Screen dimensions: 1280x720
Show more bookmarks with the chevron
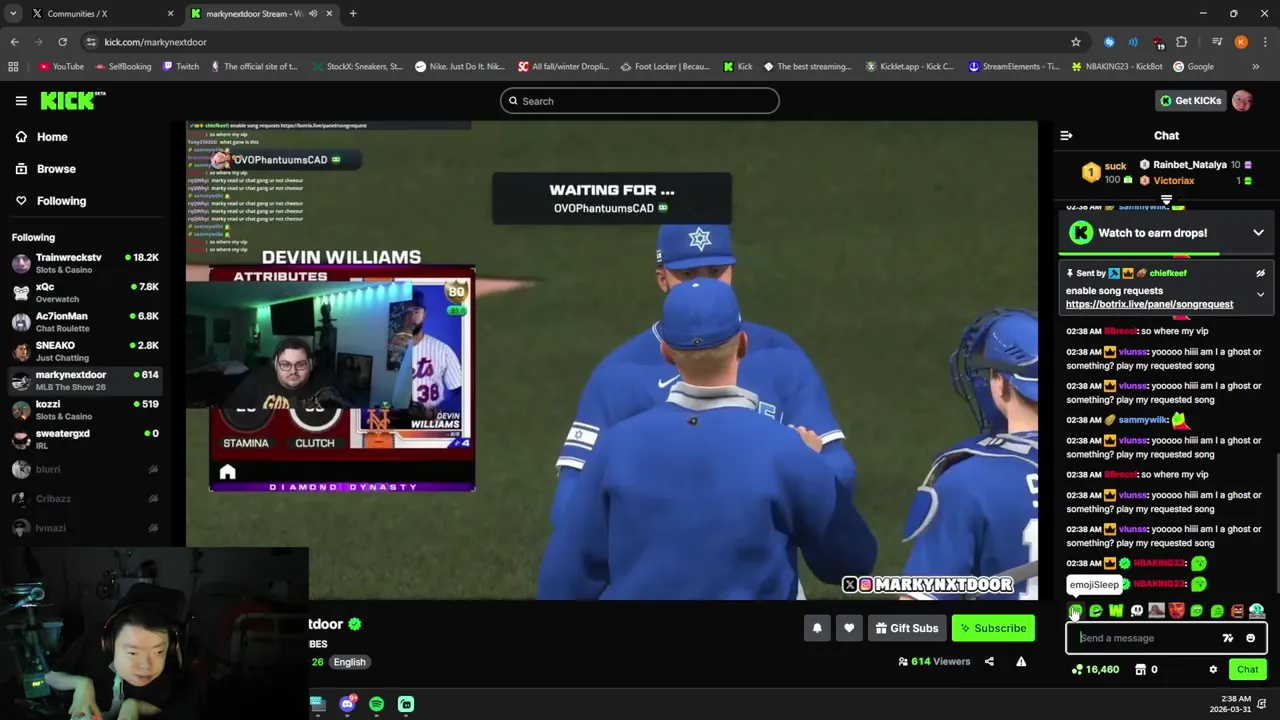coord(1255,67)
